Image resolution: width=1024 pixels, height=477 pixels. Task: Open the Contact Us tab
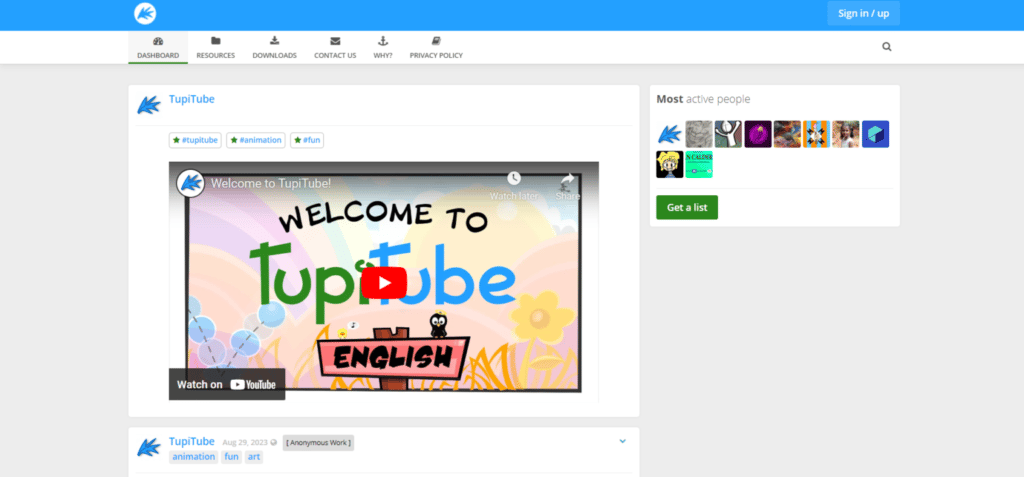335,47
